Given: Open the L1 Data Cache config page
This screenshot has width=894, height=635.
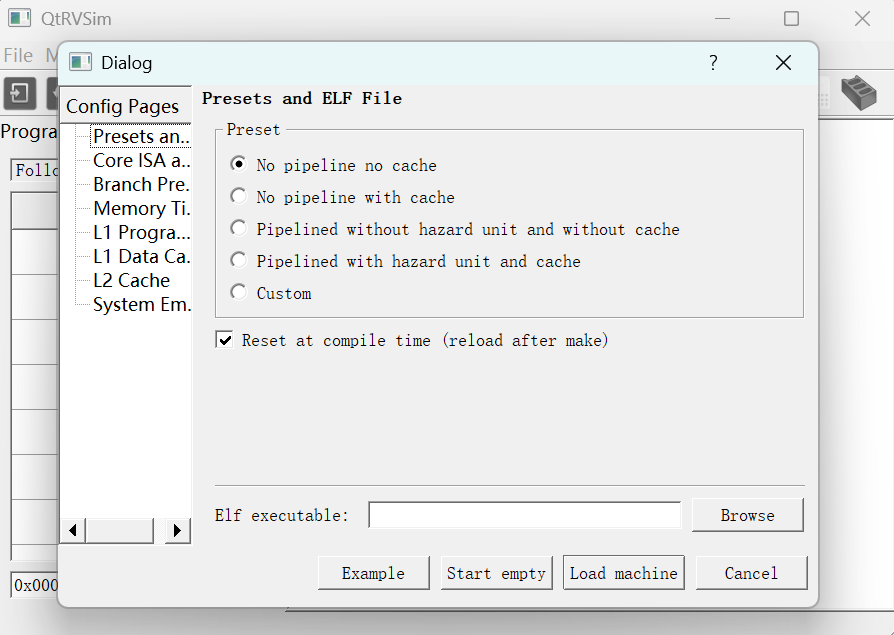Looking at the screenshot, I should [x=140, y=256].
